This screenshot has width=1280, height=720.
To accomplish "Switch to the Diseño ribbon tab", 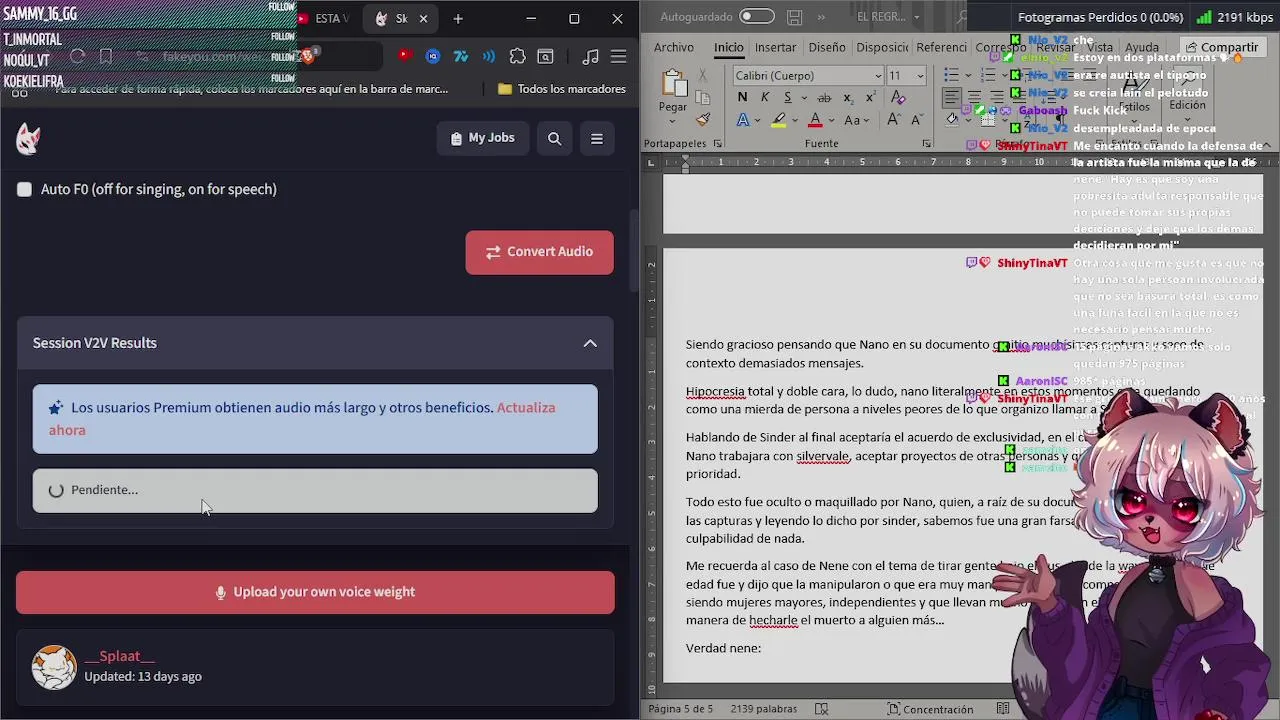I will coord(827,47).
